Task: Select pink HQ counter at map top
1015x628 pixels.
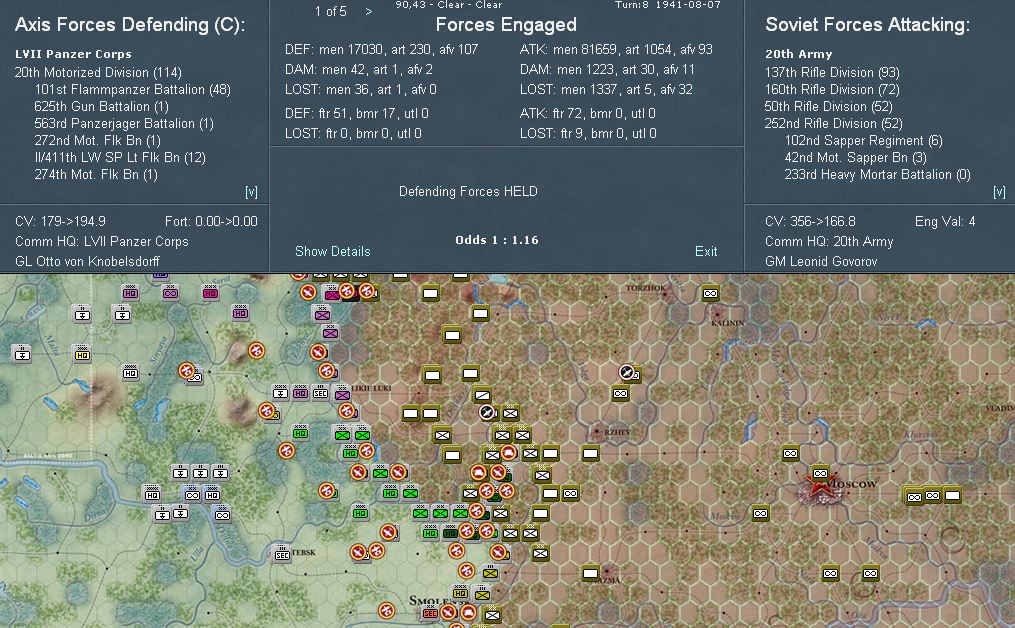Action: (x=210, y=293)
